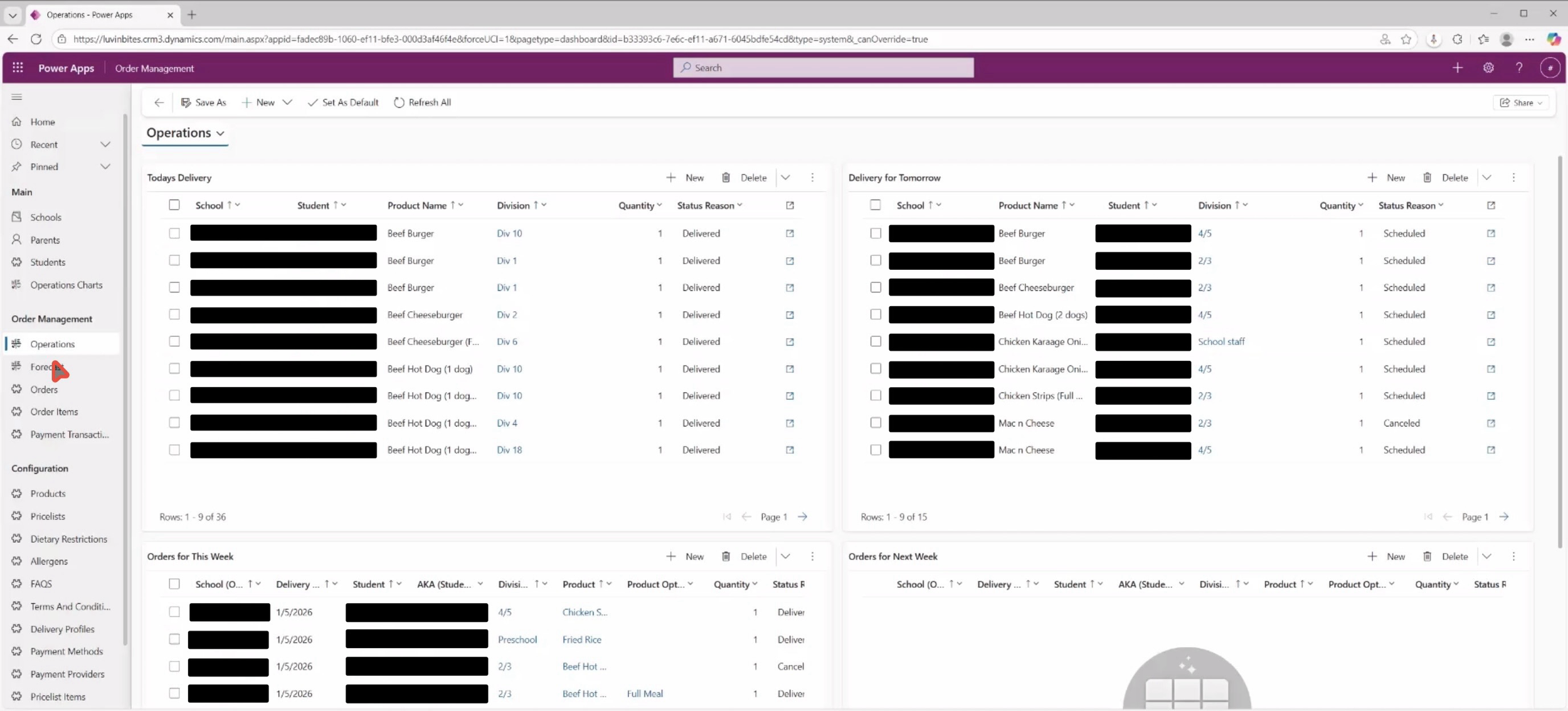Select all rows in Todays Delivery
1568x711 pixels.
coord(174,205)
